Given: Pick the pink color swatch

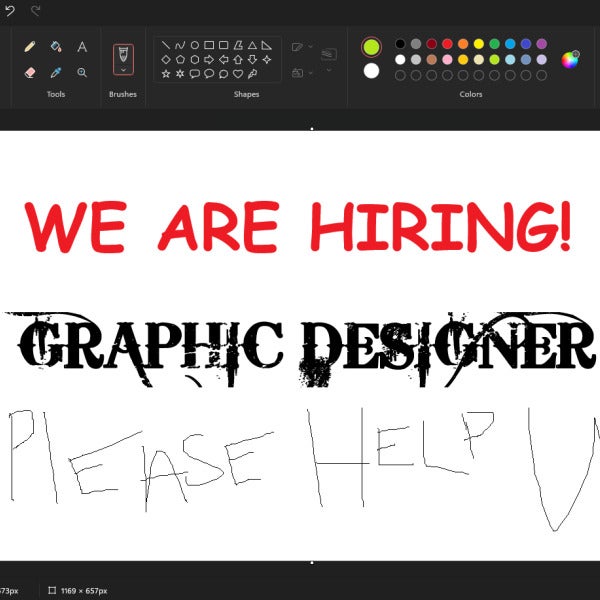Looking at the screenshot, I should point(447,59).
